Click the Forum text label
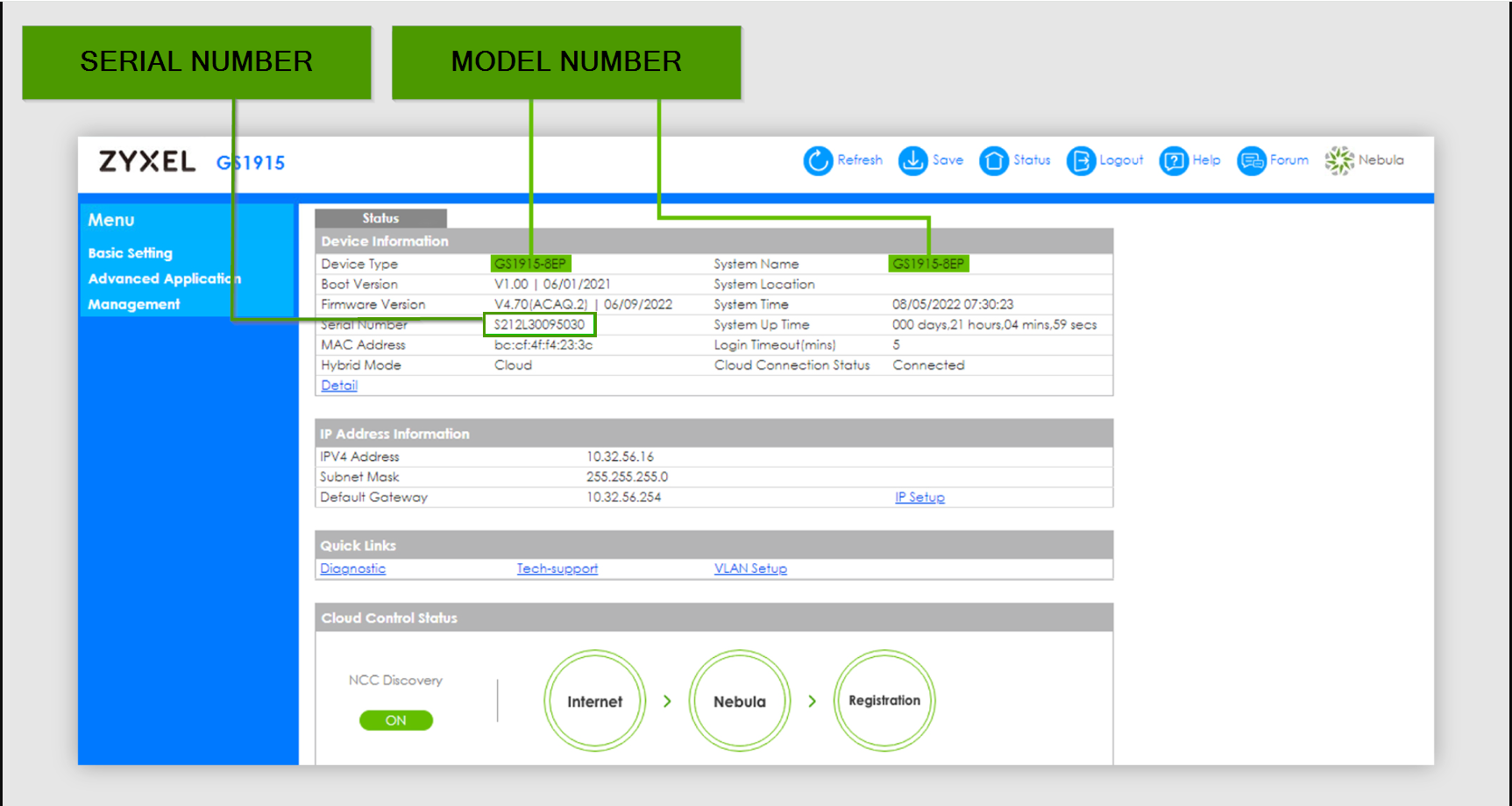This screenshot has height=806, width=1512. click(x=1289, y=160)
